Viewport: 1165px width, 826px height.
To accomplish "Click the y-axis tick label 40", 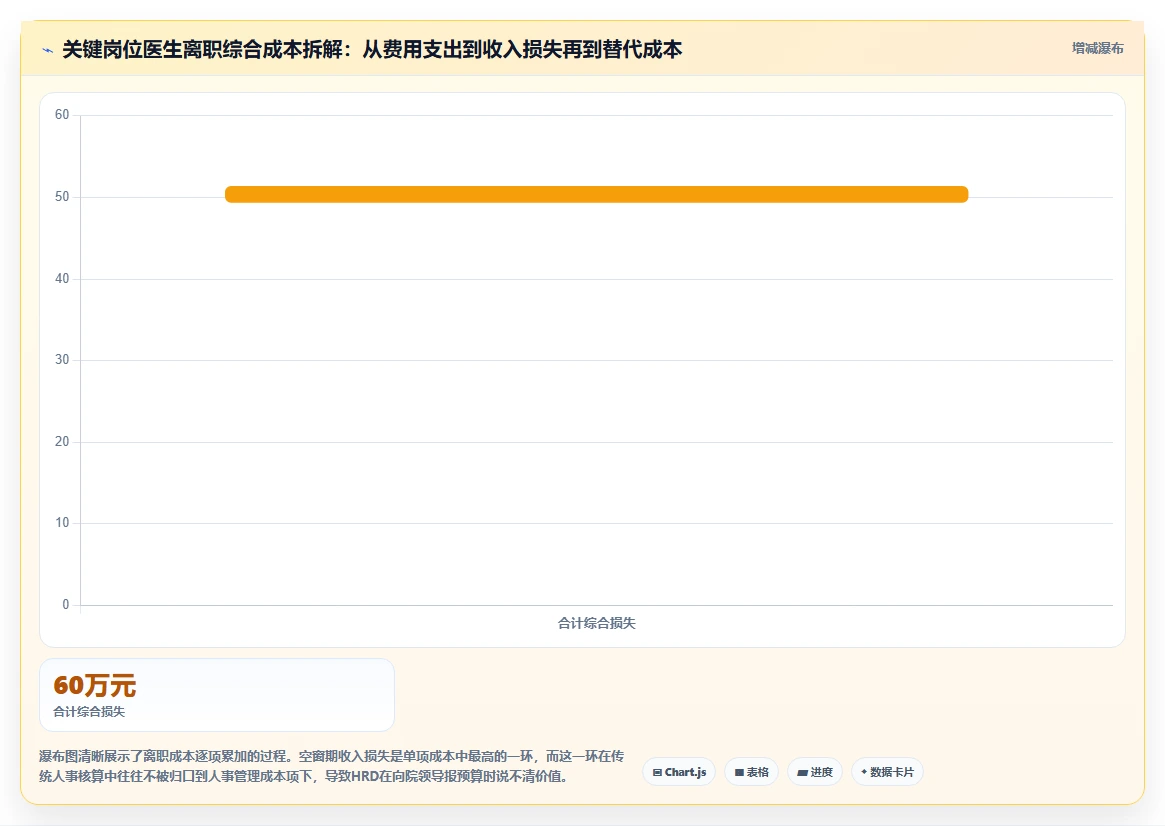I will click(62, 279).
